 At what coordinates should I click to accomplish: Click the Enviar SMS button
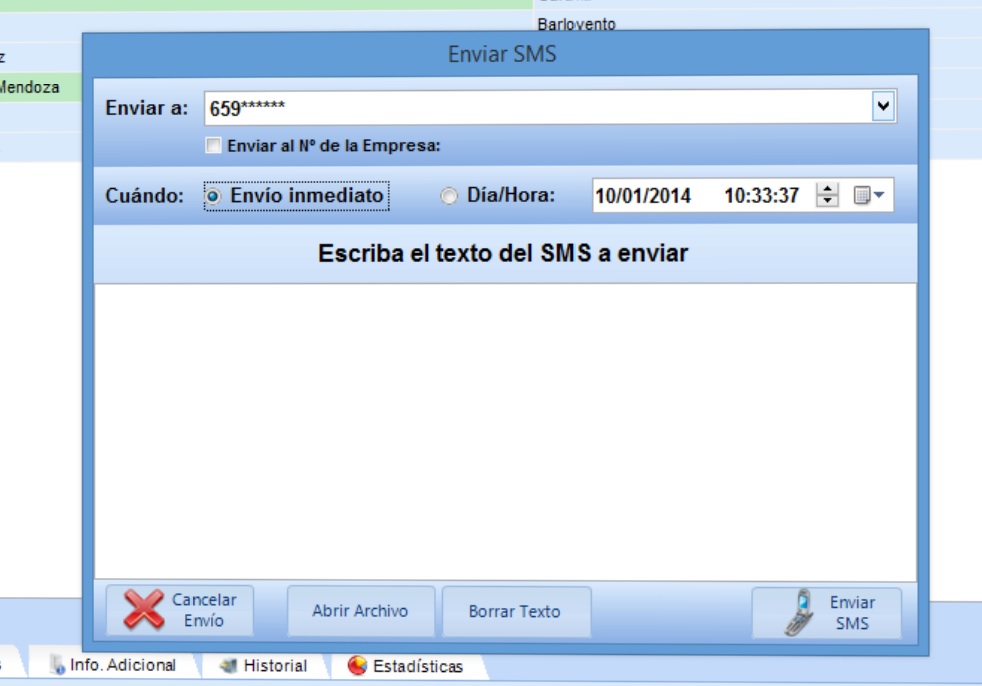coord(827,613)
